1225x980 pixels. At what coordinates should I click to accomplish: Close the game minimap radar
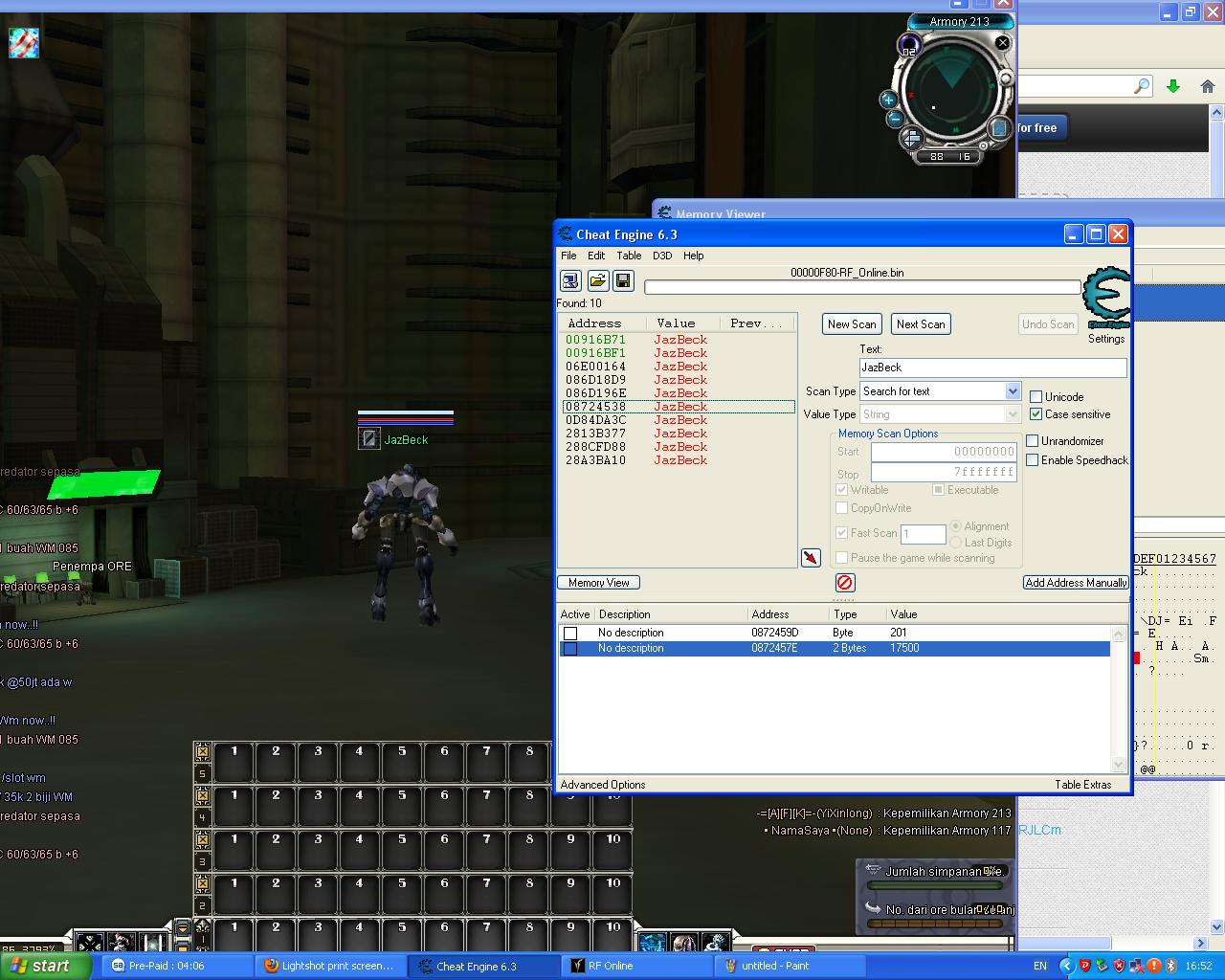point(1002,43)
